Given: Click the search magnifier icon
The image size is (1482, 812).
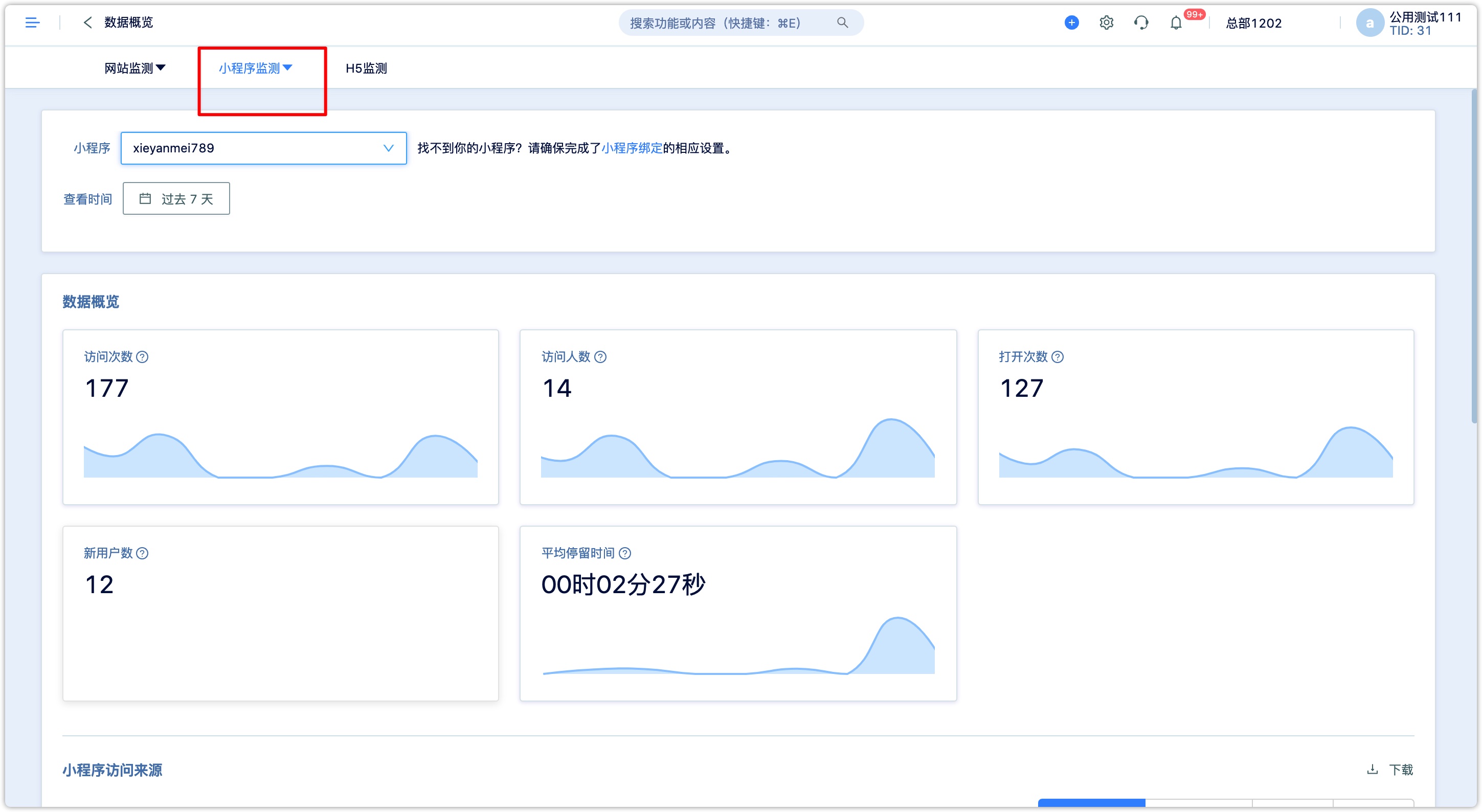Looking at the screenshot, I should point(842,22).
